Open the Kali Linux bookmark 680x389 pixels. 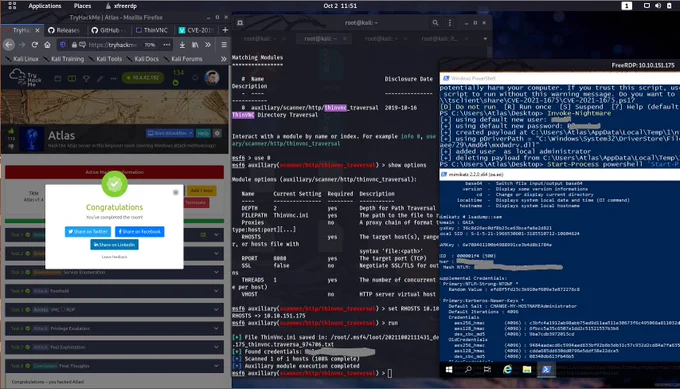coord(22,59)
